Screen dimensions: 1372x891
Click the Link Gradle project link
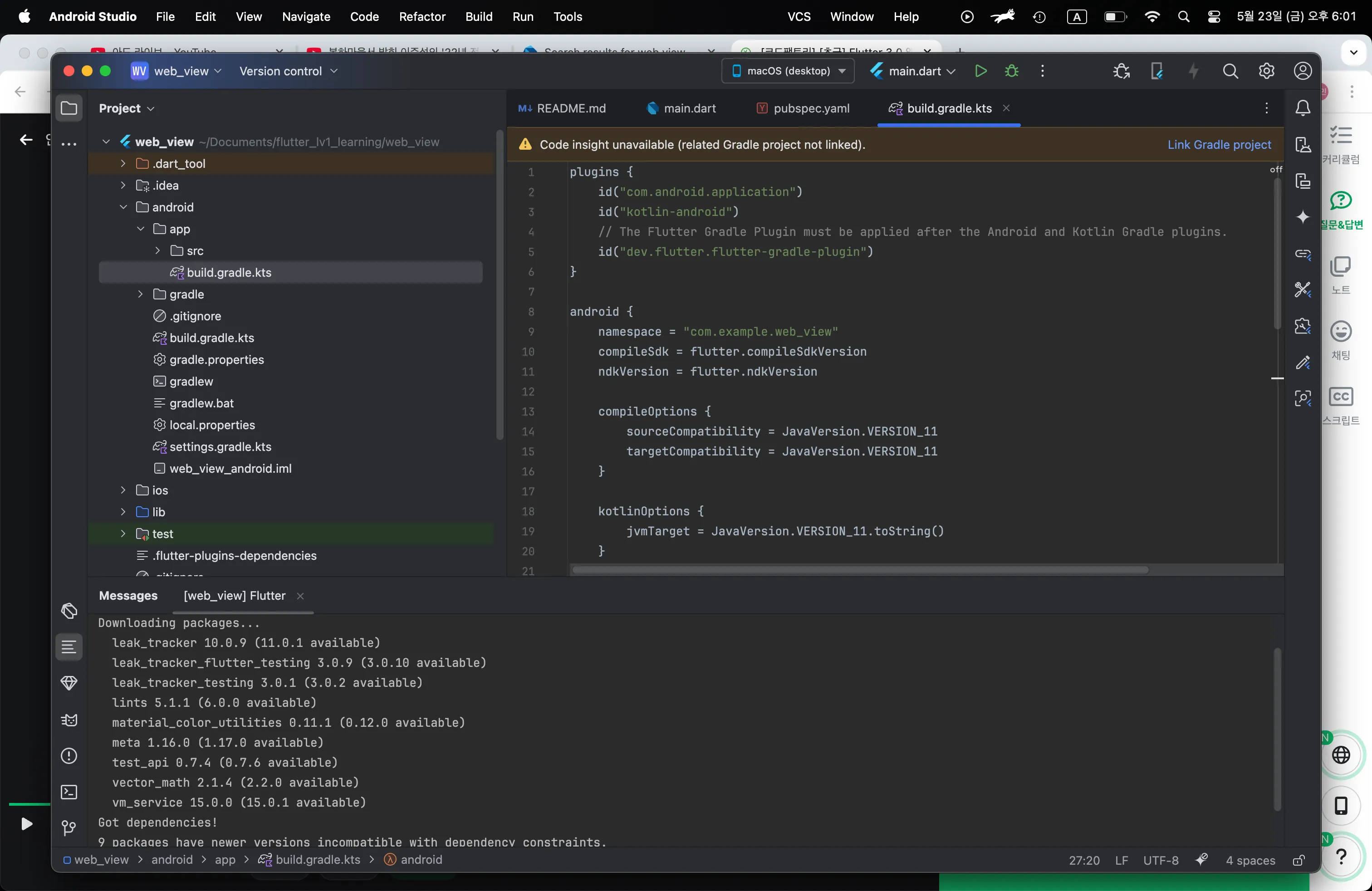(x=1219, y=145)
